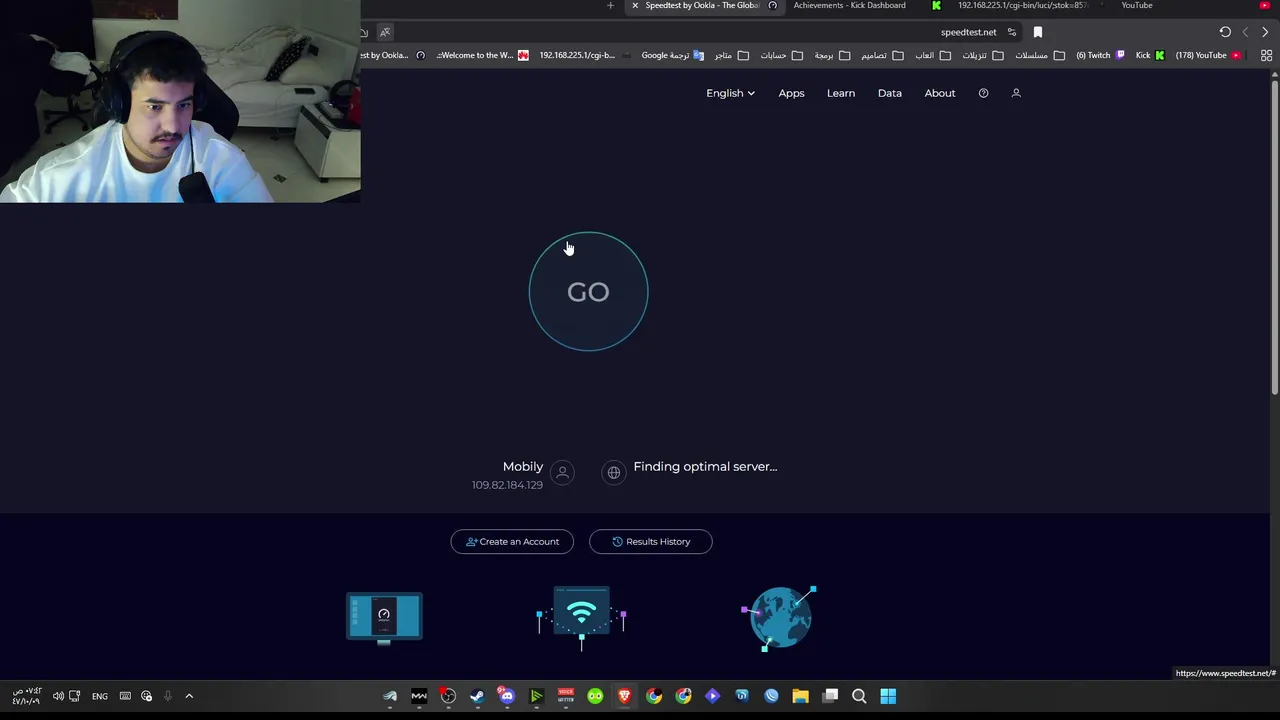
Task: Click the globe server selection icon
Action: [613, 473]
